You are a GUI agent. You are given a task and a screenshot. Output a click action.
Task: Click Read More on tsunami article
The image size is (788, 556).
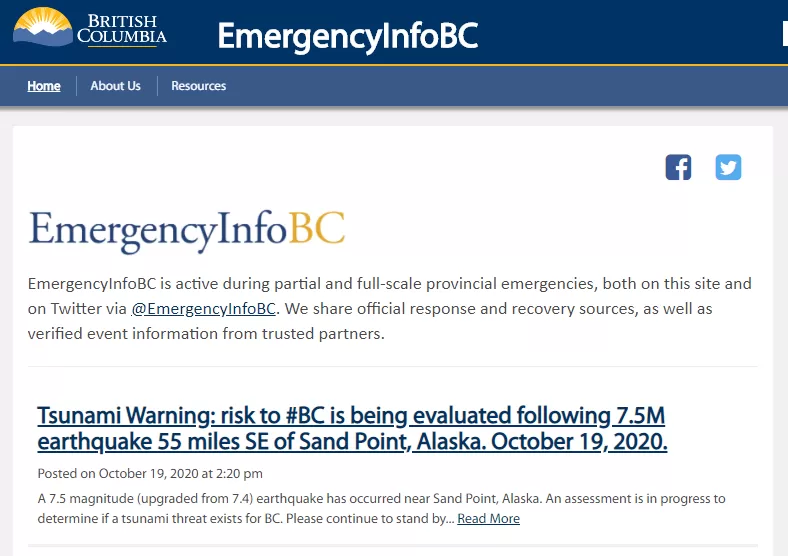tap(488, 518)
